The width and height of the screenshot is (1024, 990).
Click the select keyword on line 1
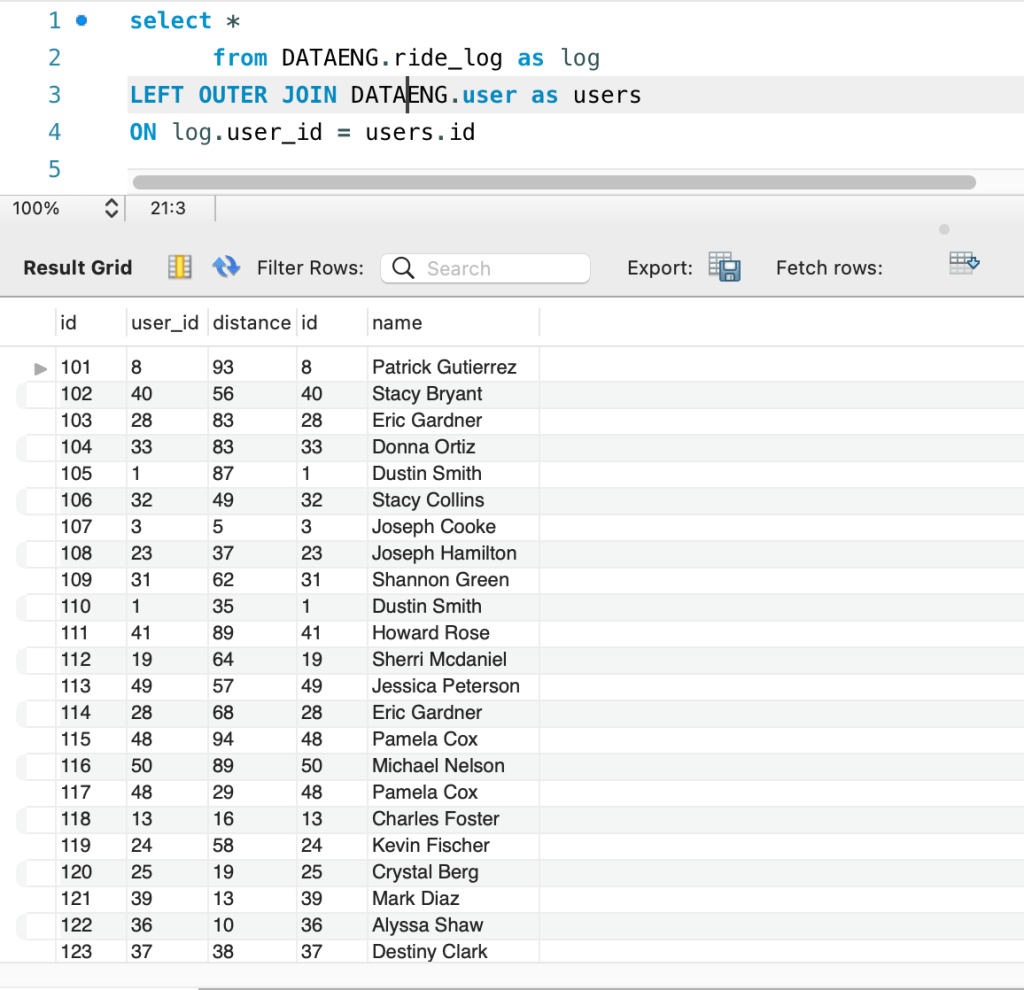coord(170,21)
